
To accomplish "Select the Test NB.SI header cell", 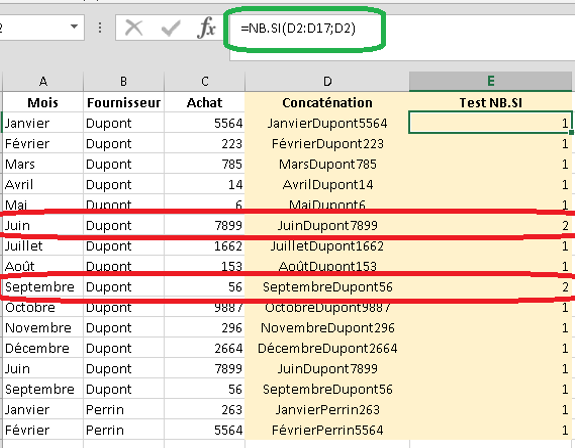I will [x=490, y=103].
